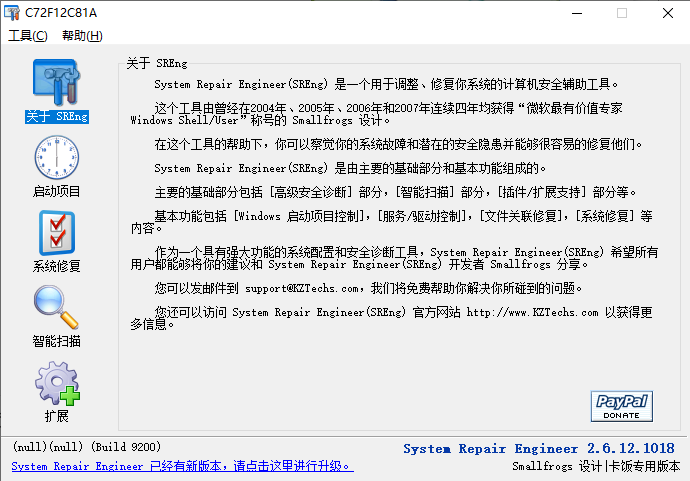The image size is (690, 481).
Task: Click the 启动项目 sidebar label
Action: point(56,191)
